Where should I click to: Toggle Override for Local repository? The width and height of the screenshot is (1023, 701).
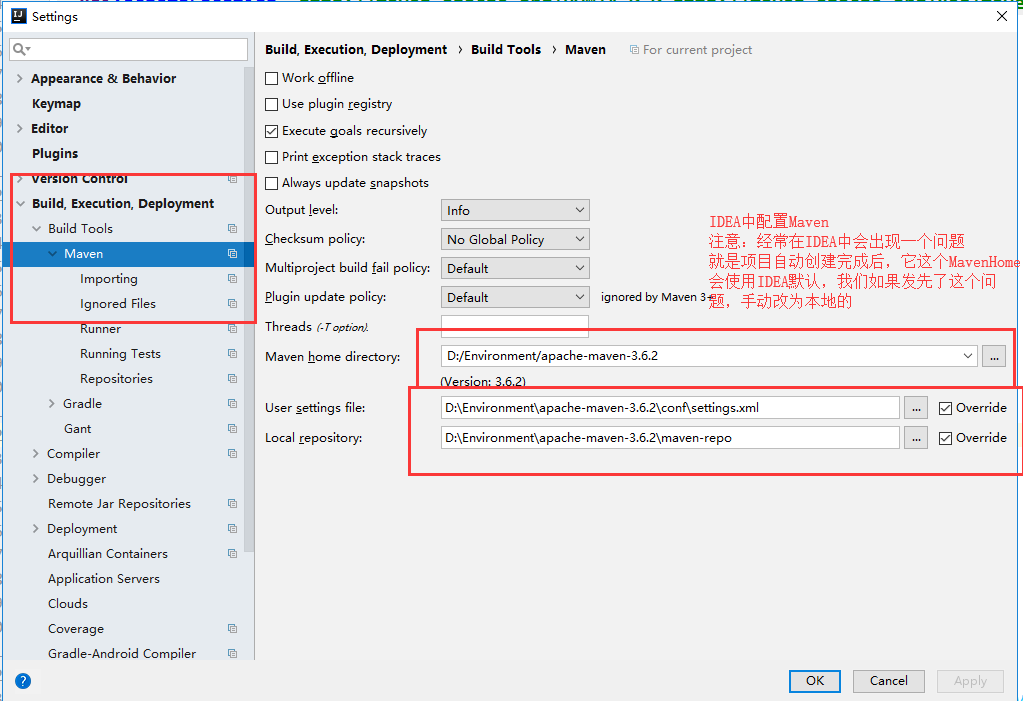pos(945,439)
